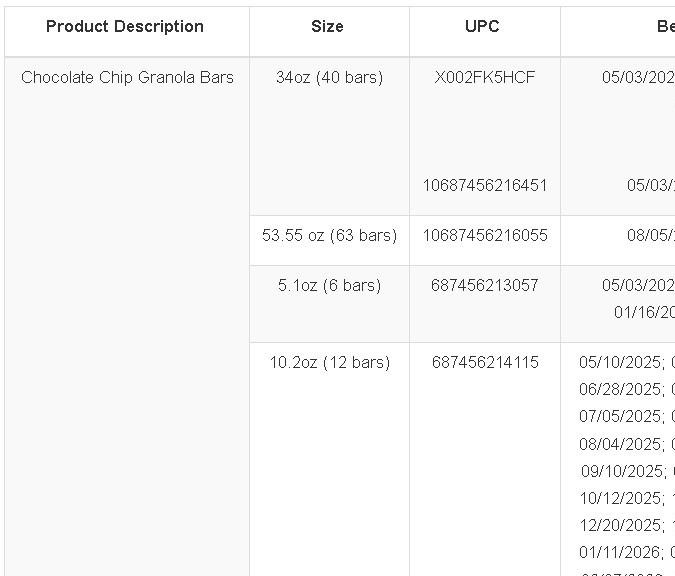Click the 34oz (40 bars) size cell
This screenshot has width=675, height=576.
coord(329,78)
